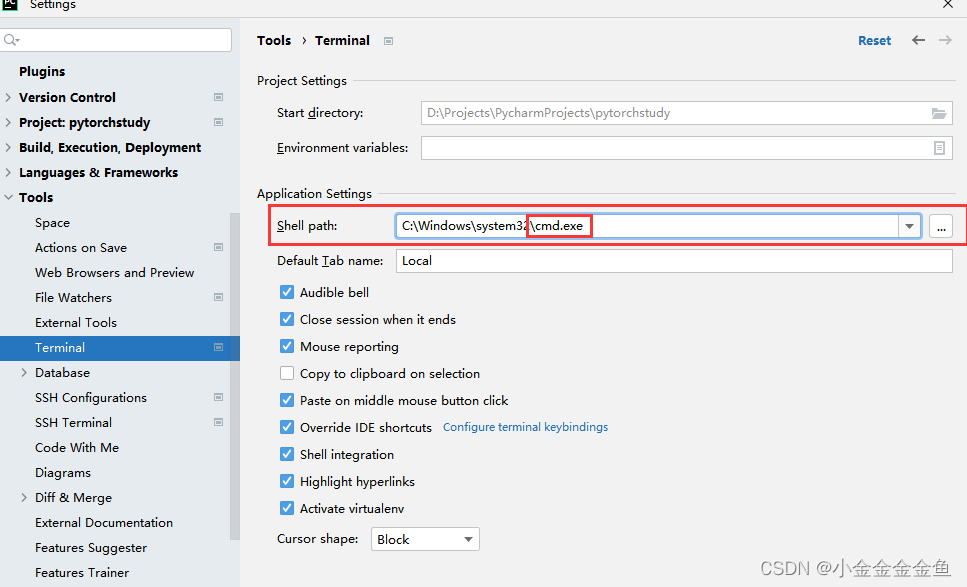Screen dimensions: 967x587
Task: Expand the Diff & Merge node
Action: click(24, 498)
